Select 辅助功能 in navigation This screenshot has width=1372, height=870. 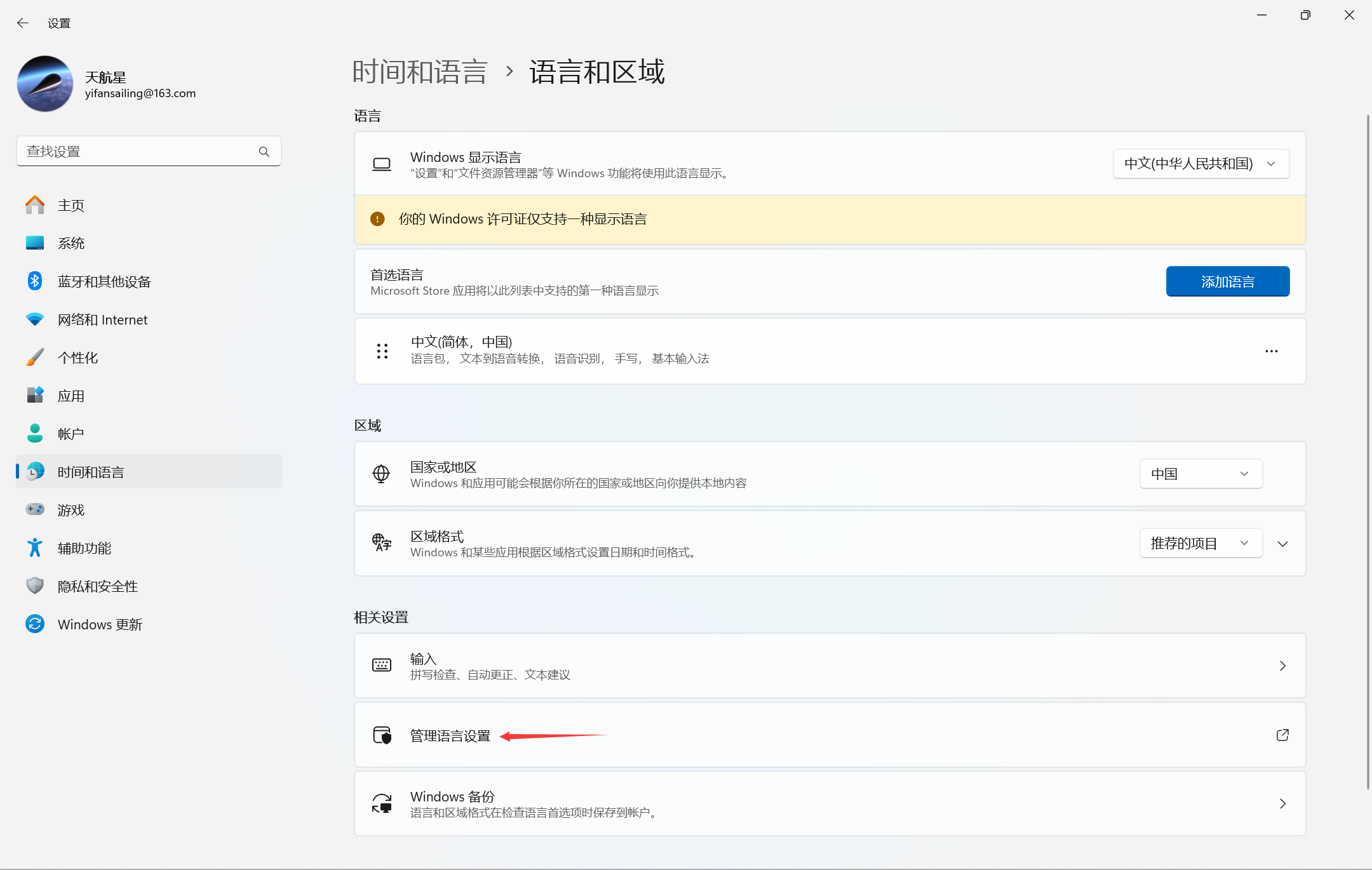tap(84, 548)
